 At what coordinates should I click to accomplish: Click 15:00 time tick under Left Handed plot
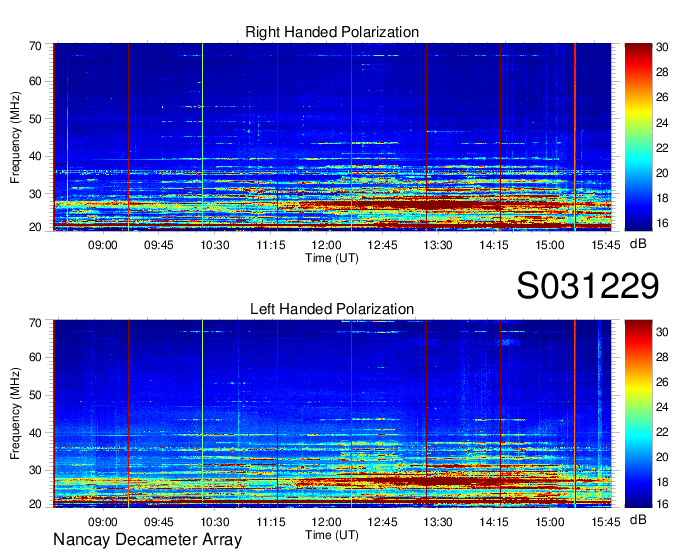tap(550, 522)
